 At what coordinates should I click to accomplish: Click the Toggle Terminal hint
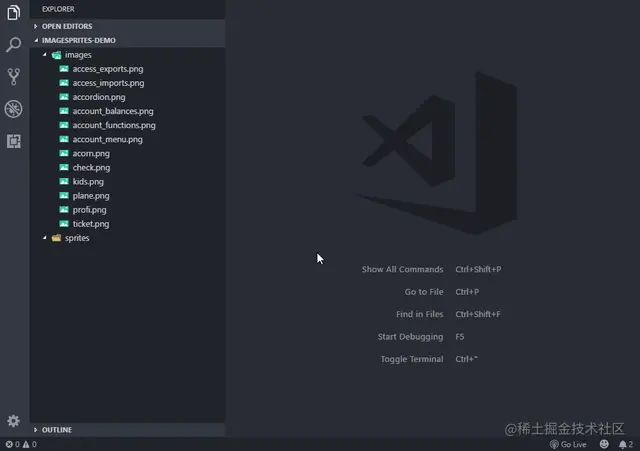pyautogui.click(x=412, y=359)
